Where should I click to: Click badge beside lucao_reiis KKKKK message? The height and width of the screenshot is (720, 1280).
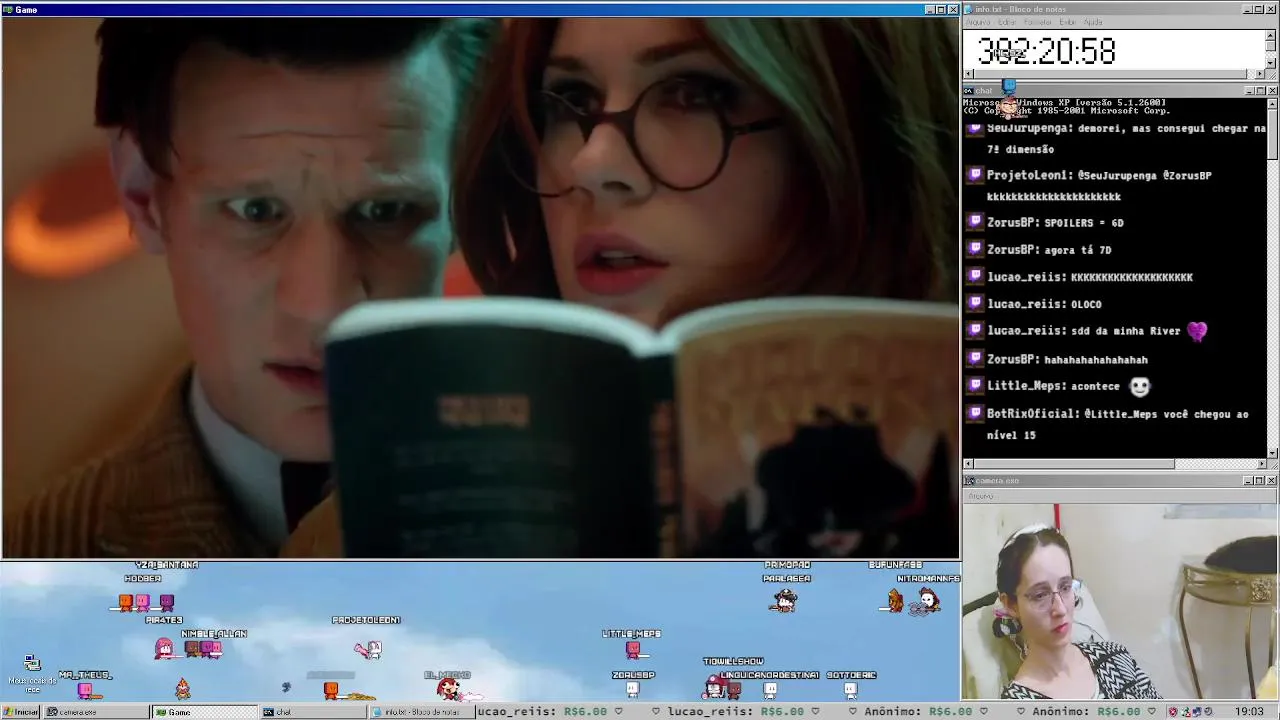[975, 276]
